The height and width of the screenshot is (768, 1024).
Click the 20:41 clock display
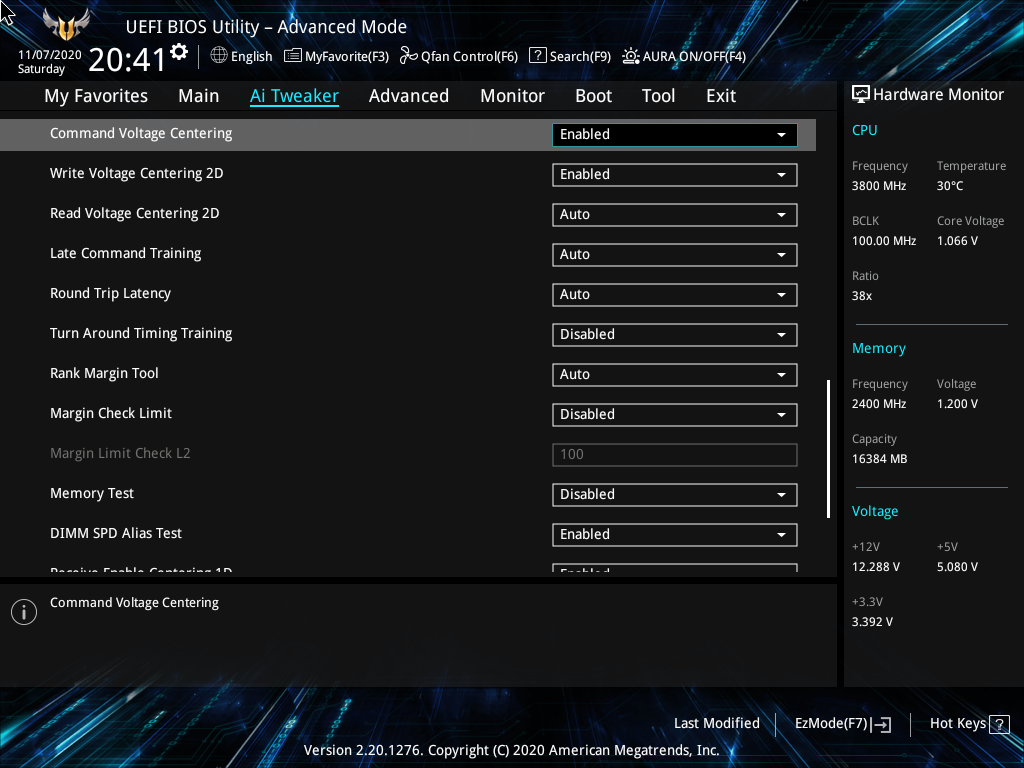pos(127,60)
